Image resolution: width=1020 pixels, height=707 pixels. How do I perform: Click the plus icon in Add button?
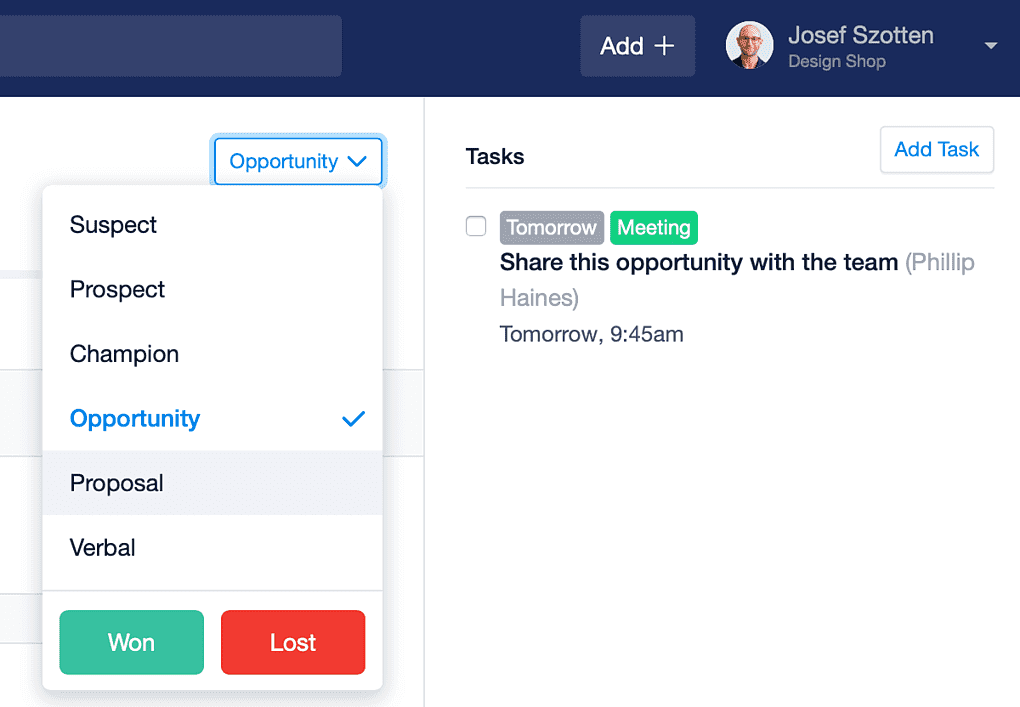tap(664, 46)
